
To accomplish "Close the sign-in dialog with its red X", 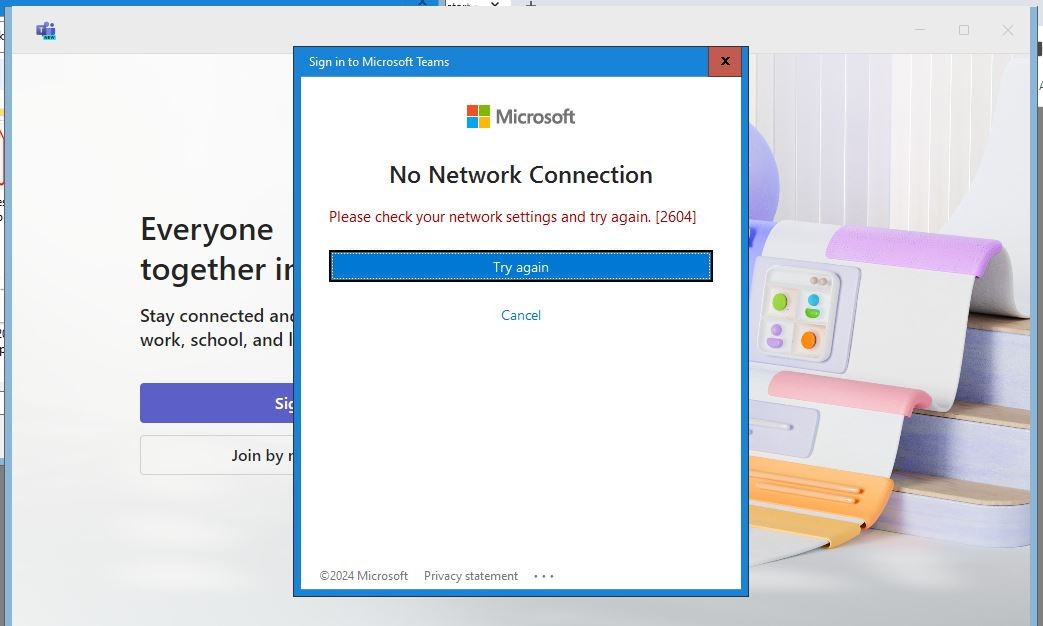I will (x=724, y=61).
